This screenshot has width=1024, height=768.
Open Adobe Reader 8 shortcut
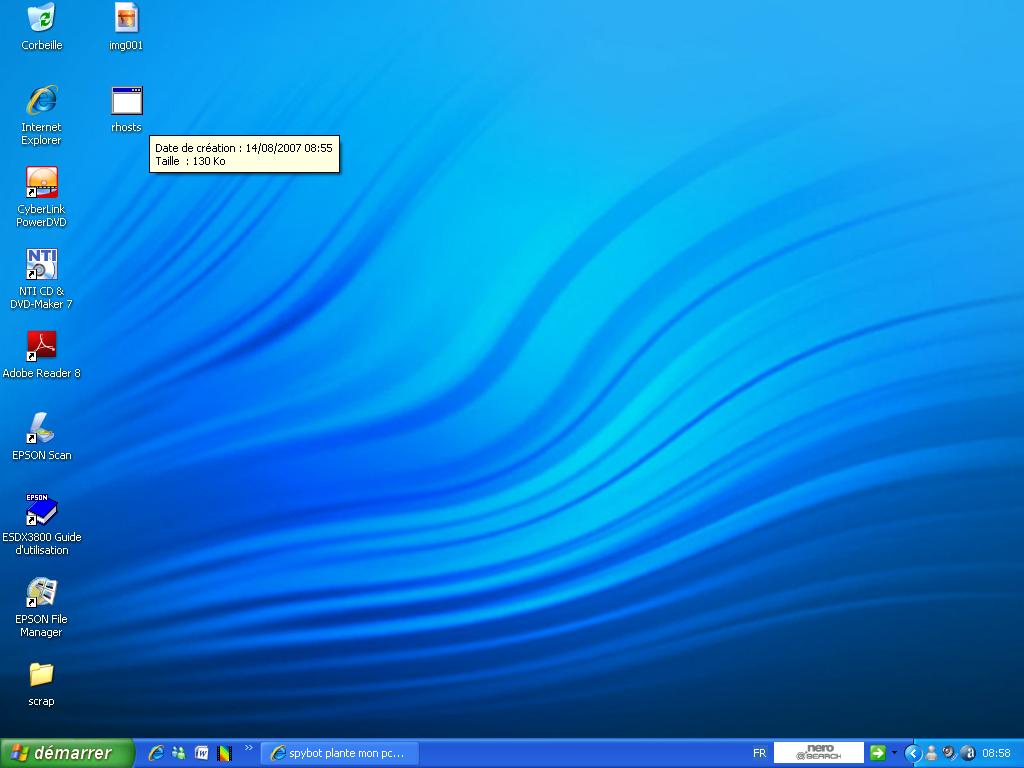pyautogui.click(x=42, y=346)
